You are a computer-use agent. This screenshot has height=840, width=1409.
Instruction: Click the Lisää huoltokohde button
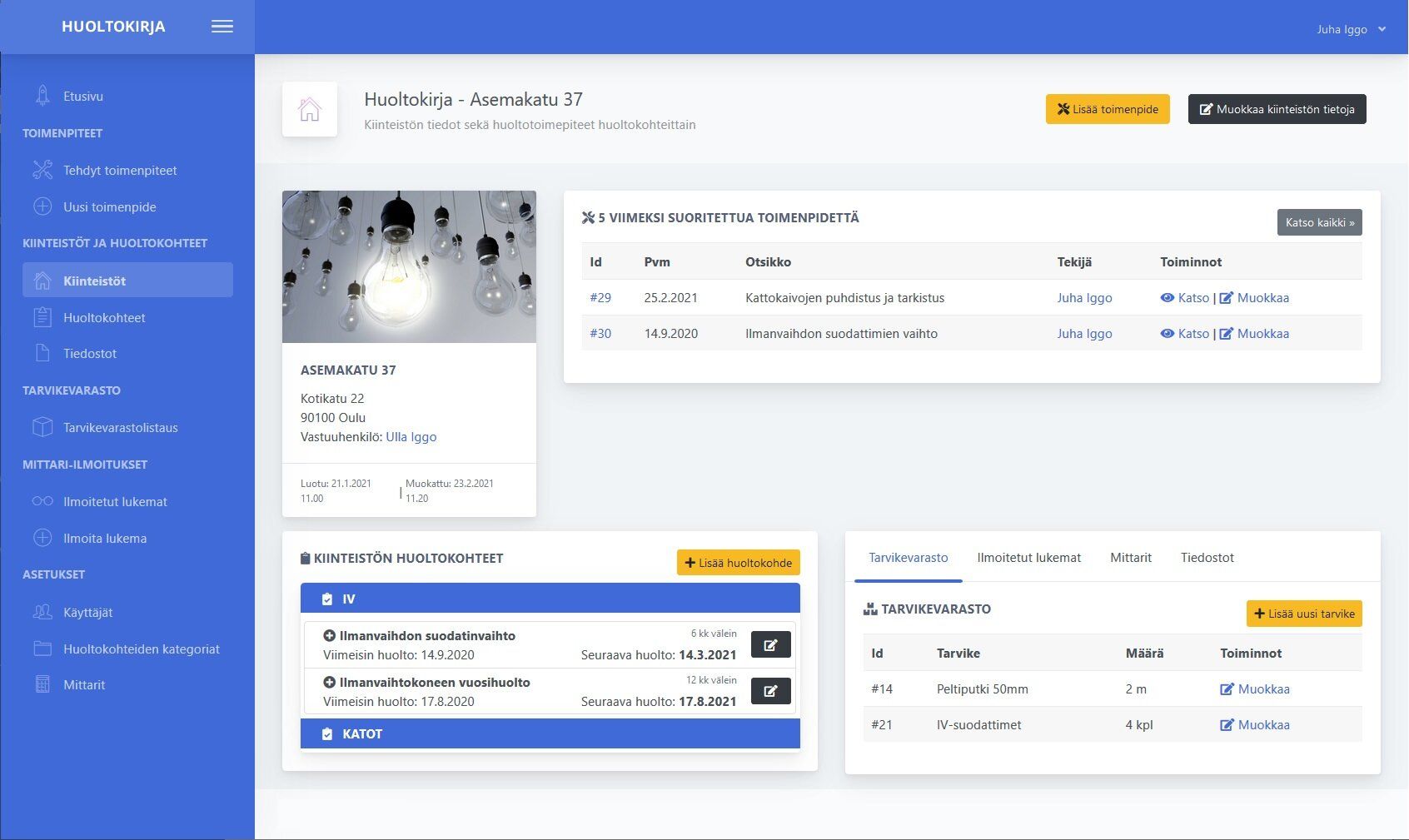coord(738,563)
